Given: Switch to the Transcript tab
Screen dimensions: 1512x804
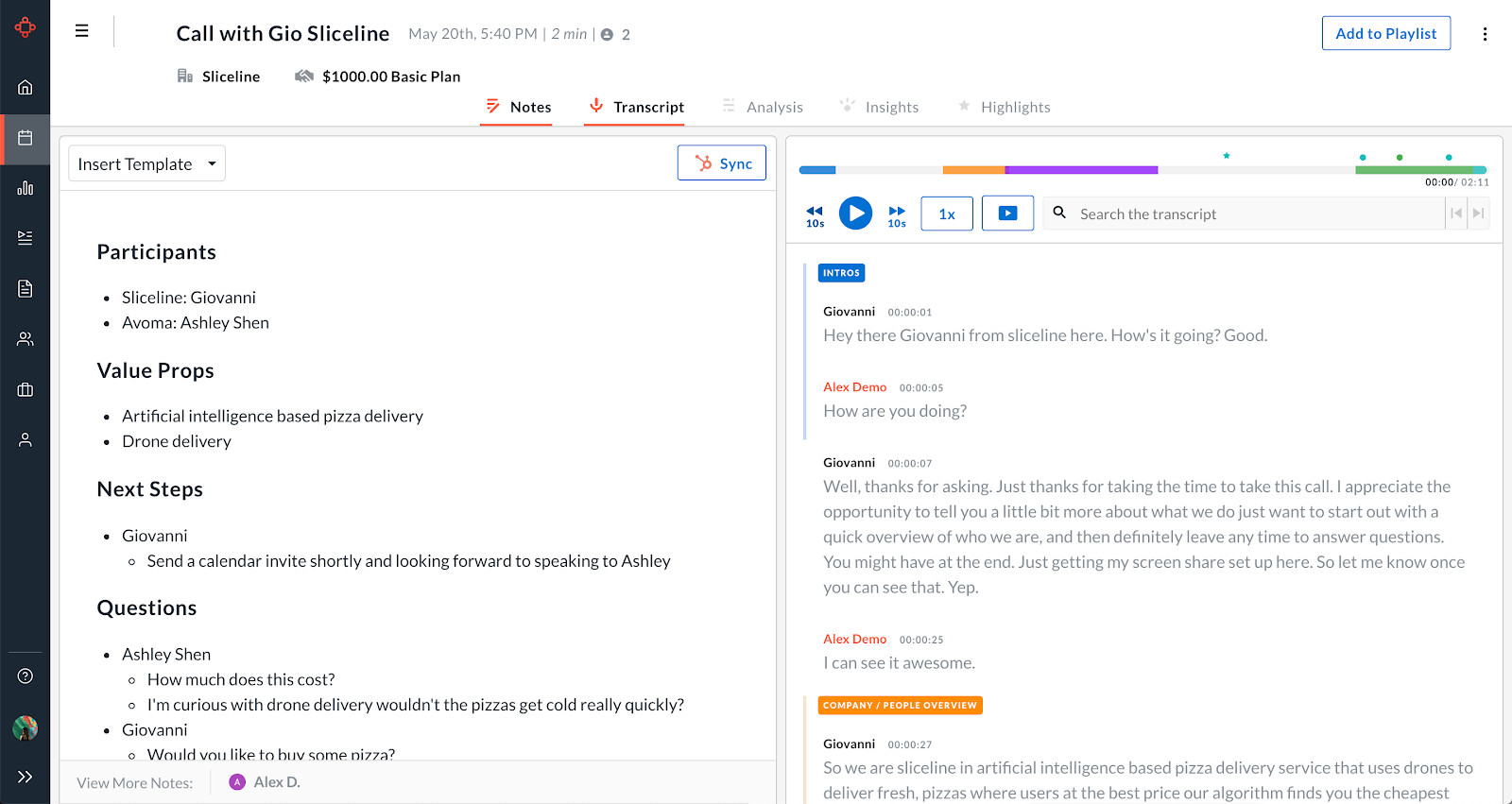Looking at the screenshot, I should (x=636, y=107).
